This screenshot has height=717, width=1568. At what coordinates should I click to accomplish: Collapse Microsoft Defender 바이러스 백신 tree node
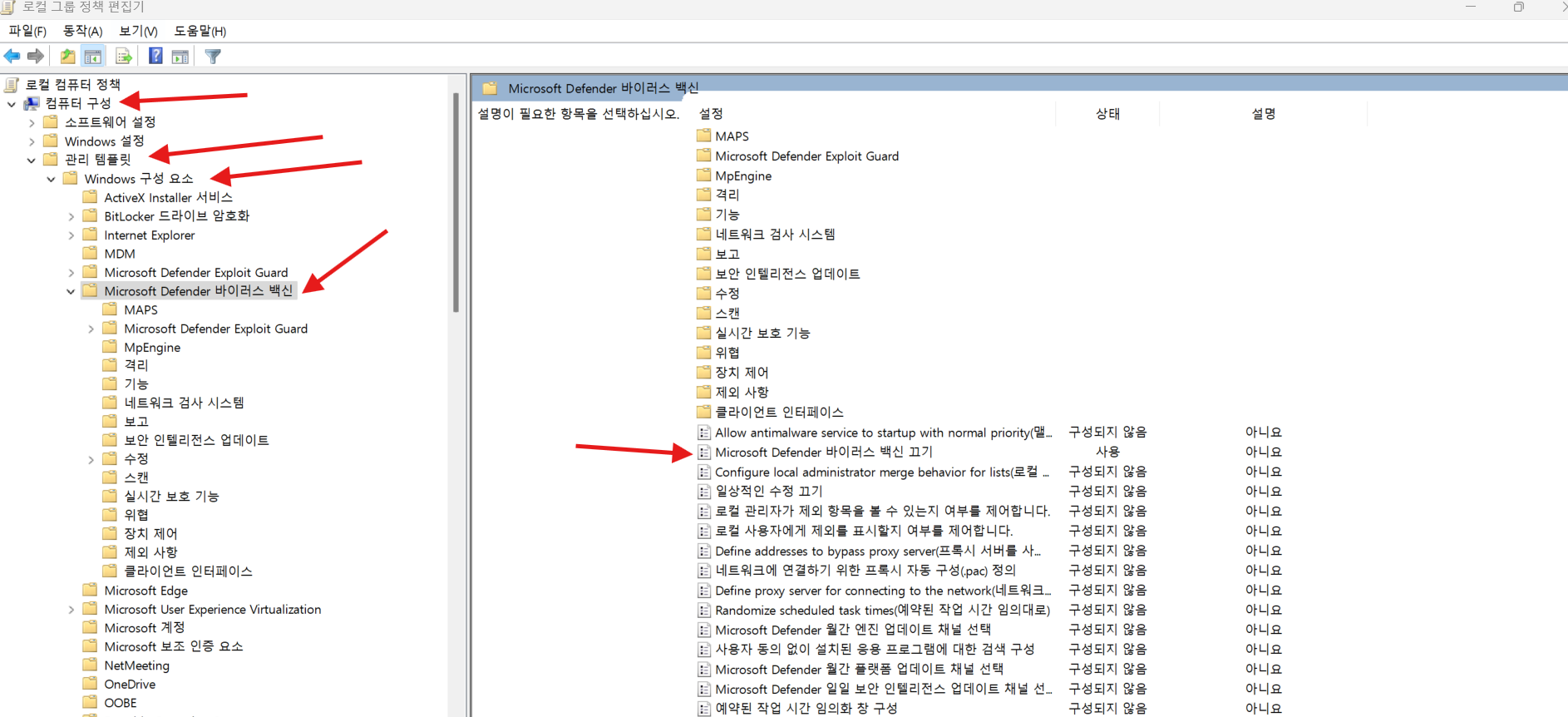point(71,291)
